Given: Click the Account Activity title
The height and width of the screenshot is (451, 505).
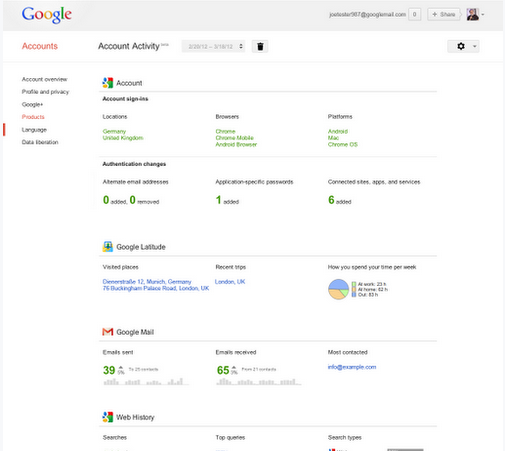Looking at the screenshot, I should (x=129, y=46).
